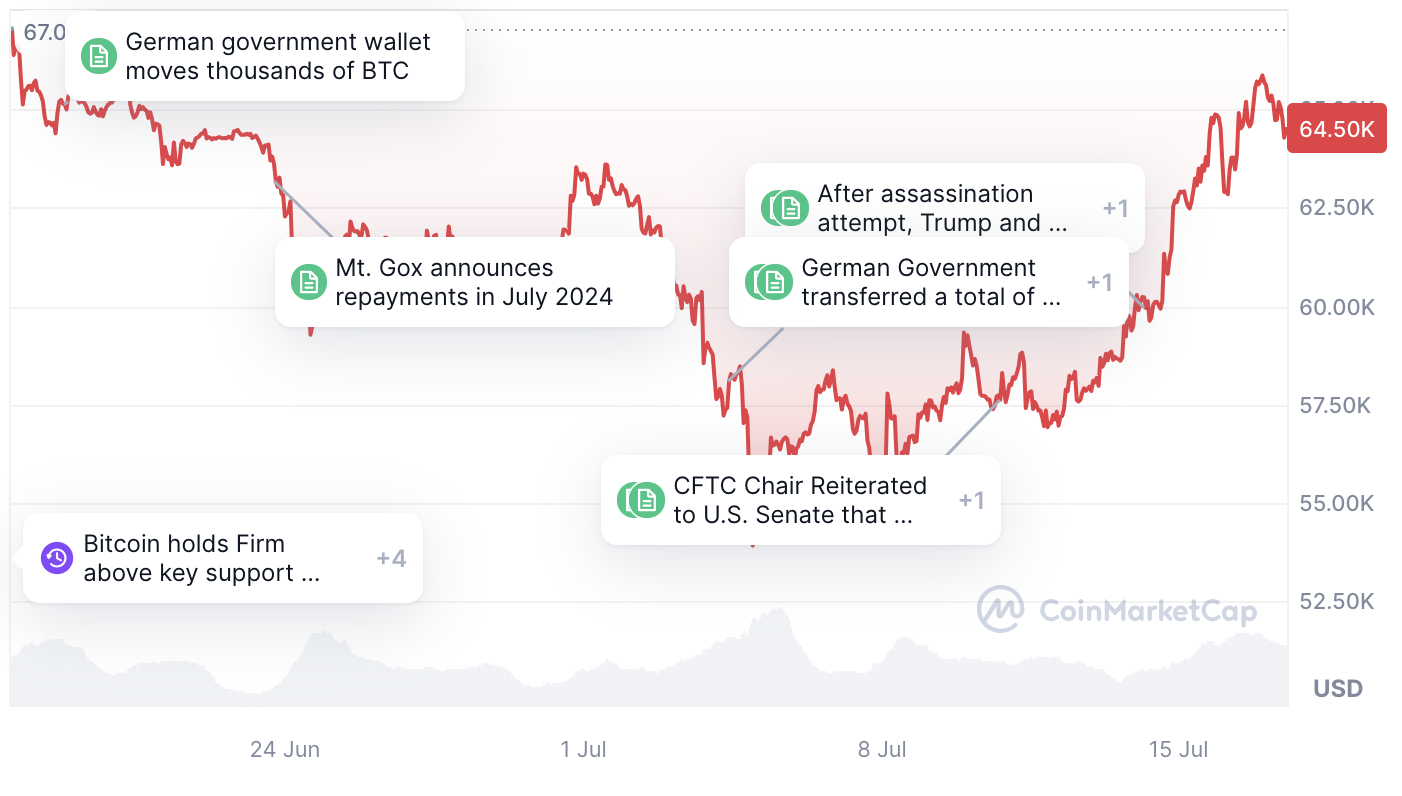Screen dimensions: 1402x796
Task: Open the "German government wallet moves thousands of BTC" headline
Action: click(277, 56)
